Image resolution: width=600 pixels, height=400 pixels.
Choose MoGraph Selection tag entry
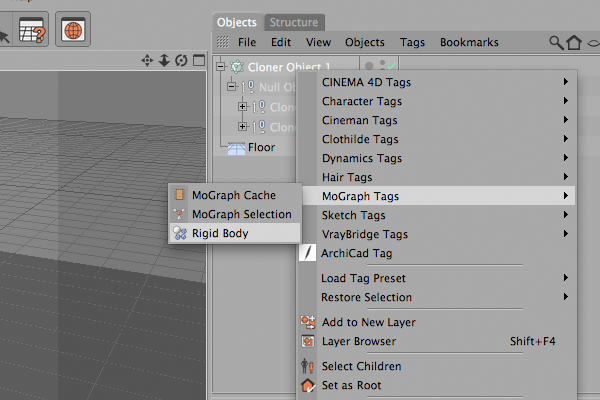point(235,214)
